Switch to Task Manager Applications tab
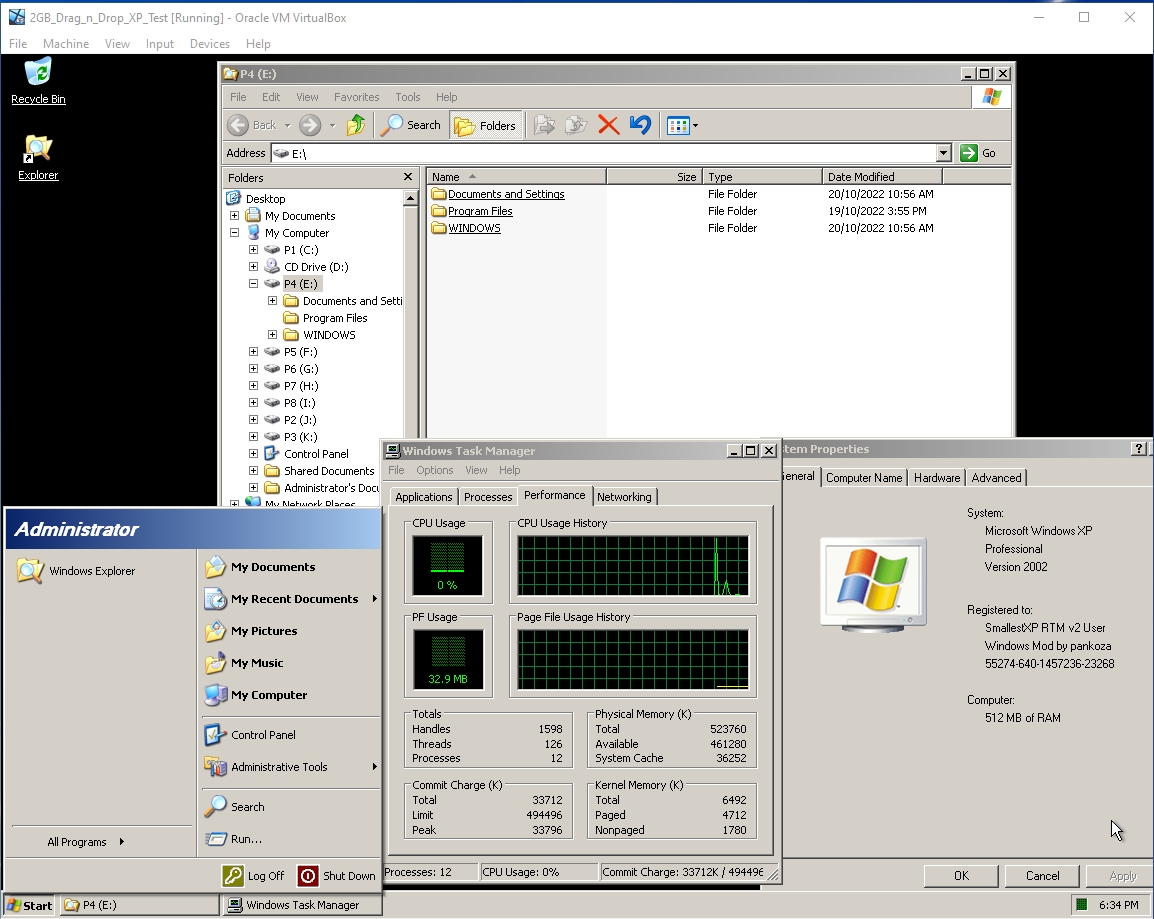1154x919 pixels. 423,497
